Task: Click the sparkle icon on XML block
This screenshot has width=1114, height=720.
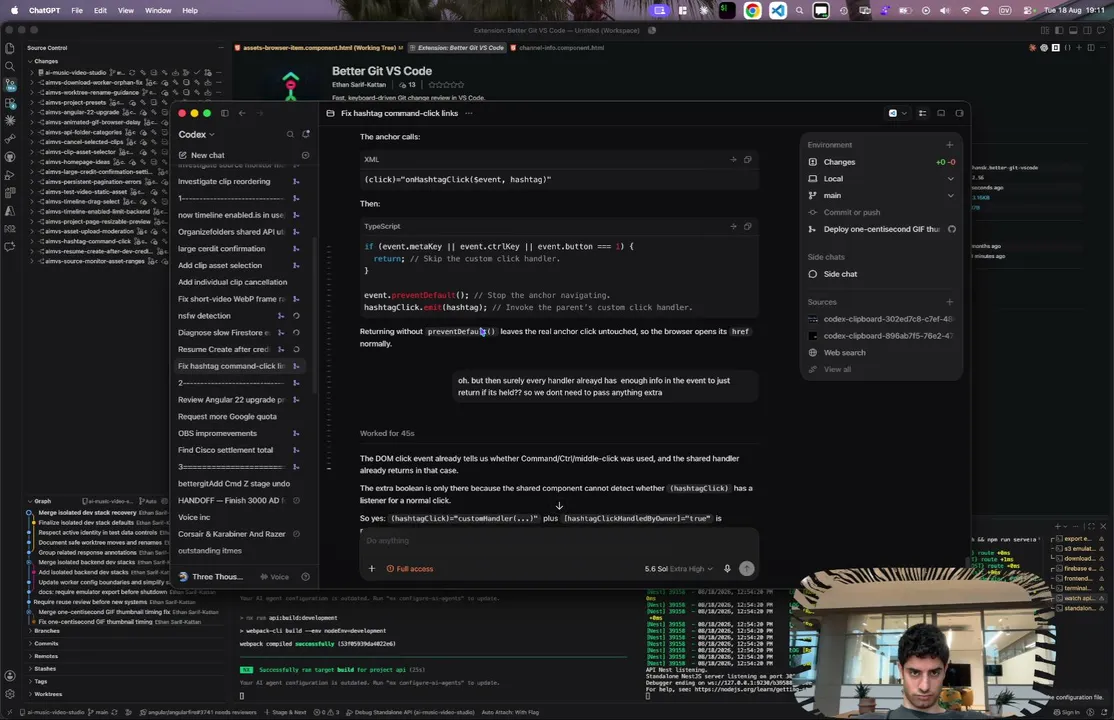Action: click(733, 159)
